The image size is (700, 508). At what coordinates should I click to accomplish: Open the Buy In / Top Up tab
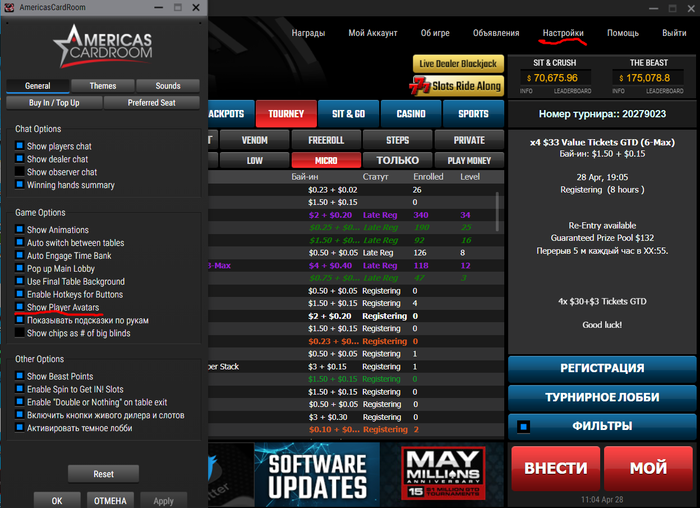click(x=54, y=103)
